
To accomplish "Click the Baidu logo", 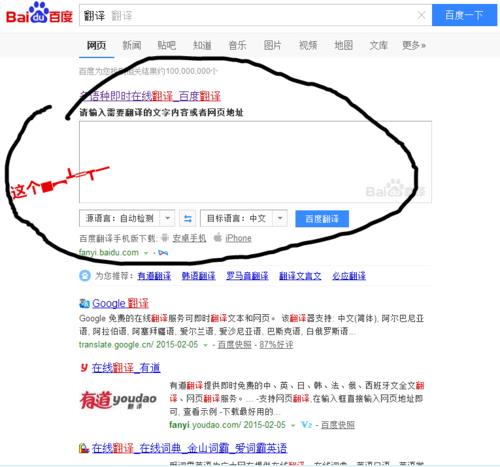I will pyautogui.click(x=39, y=13).
